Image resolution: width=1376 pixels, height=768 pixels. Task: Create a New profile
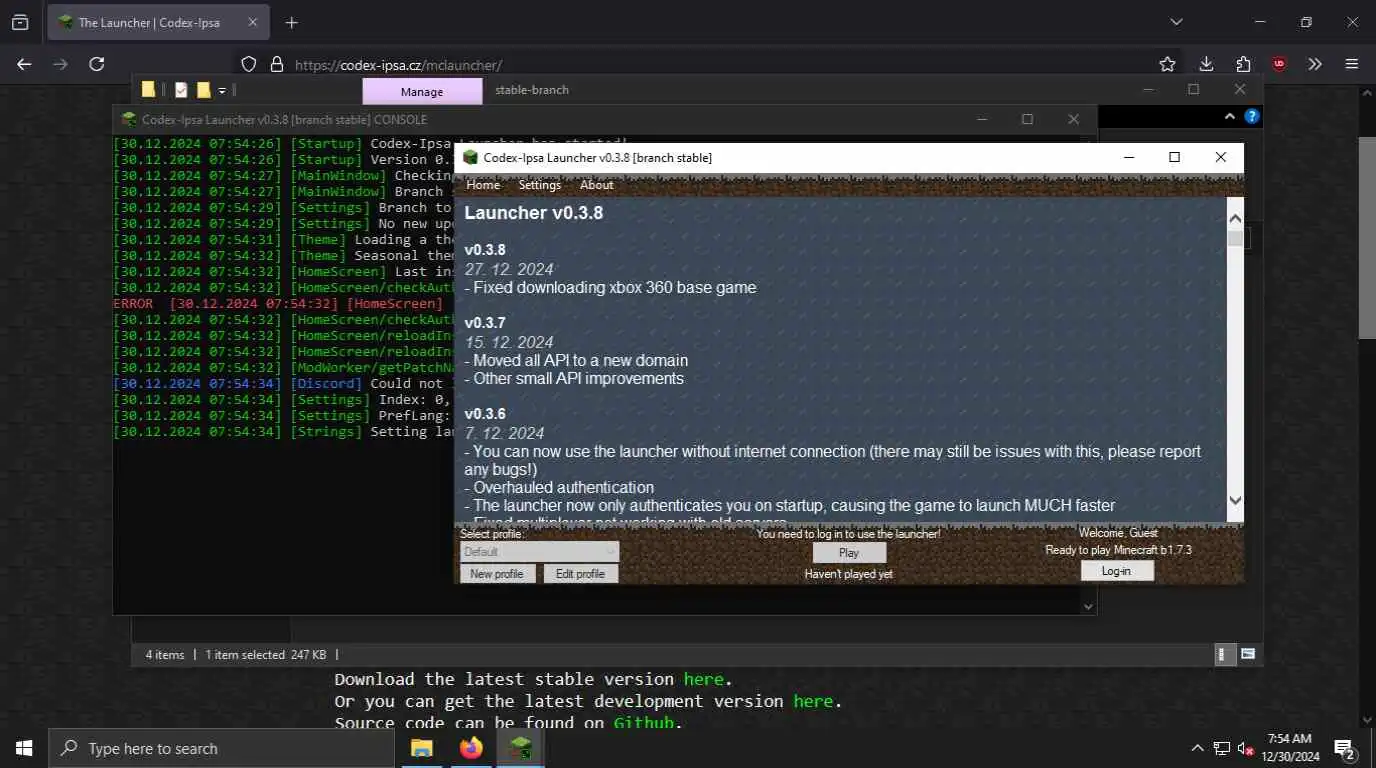click(x=497, y=574)
